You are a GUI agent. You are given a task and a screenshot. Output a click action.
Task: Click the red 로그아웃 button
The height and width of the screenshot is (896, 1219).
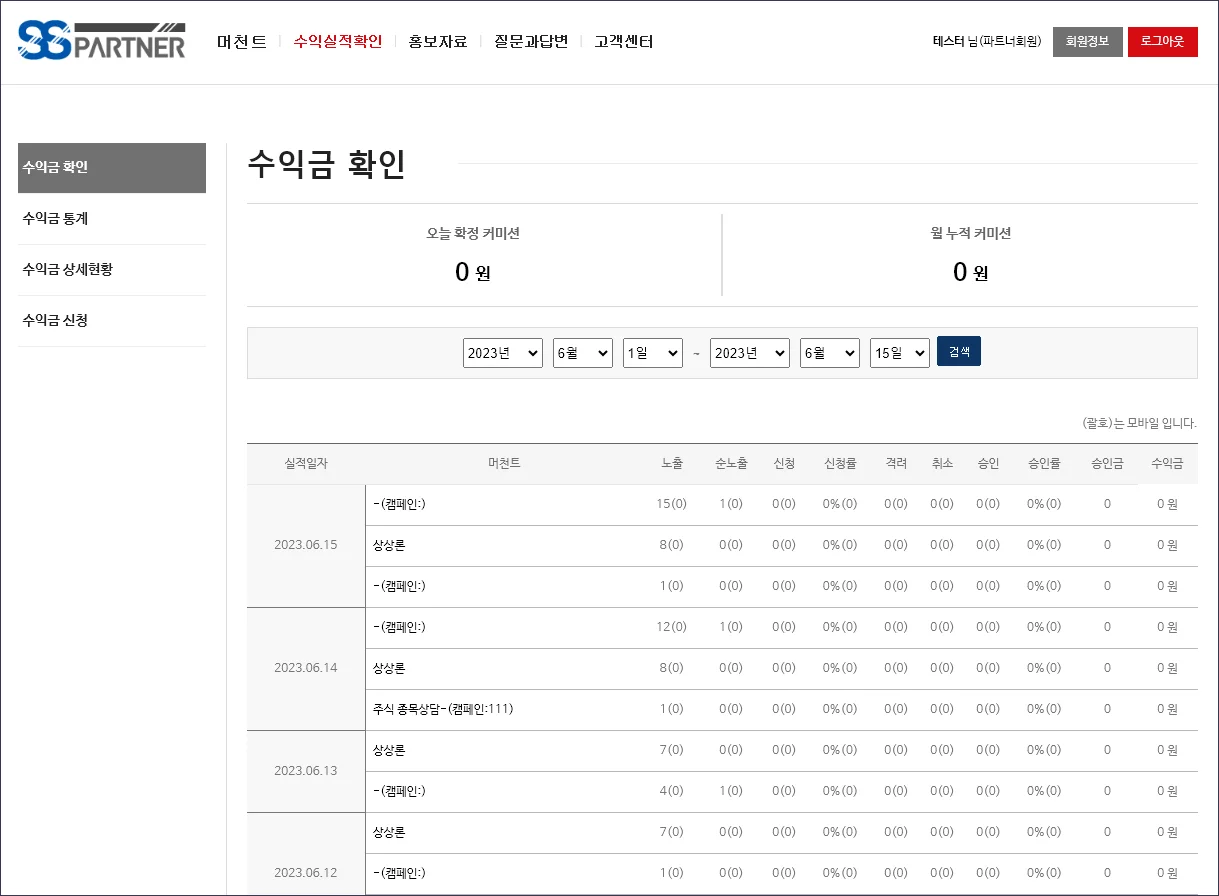click(1163, 42)
